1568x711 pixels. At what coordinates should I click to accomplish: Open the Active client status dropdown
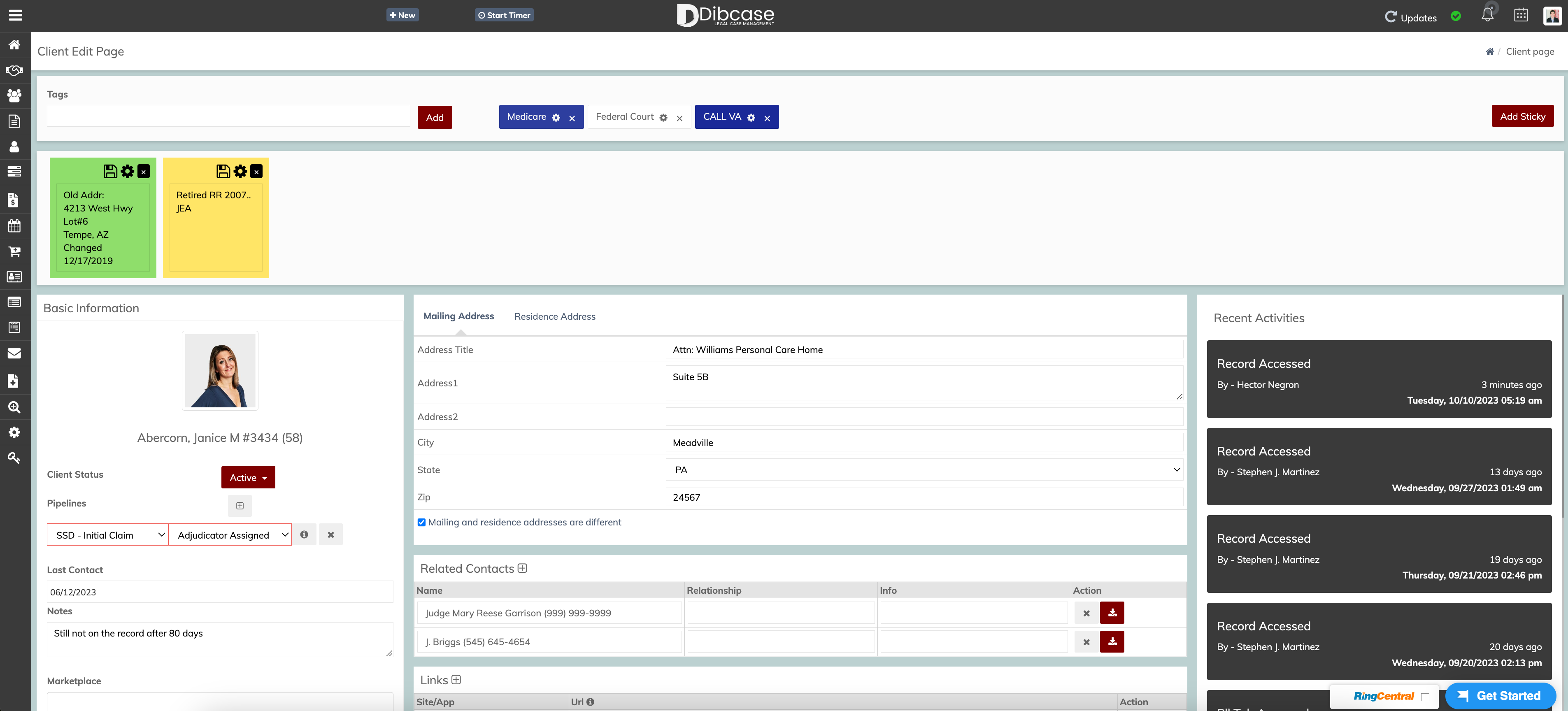coord(248,477)
